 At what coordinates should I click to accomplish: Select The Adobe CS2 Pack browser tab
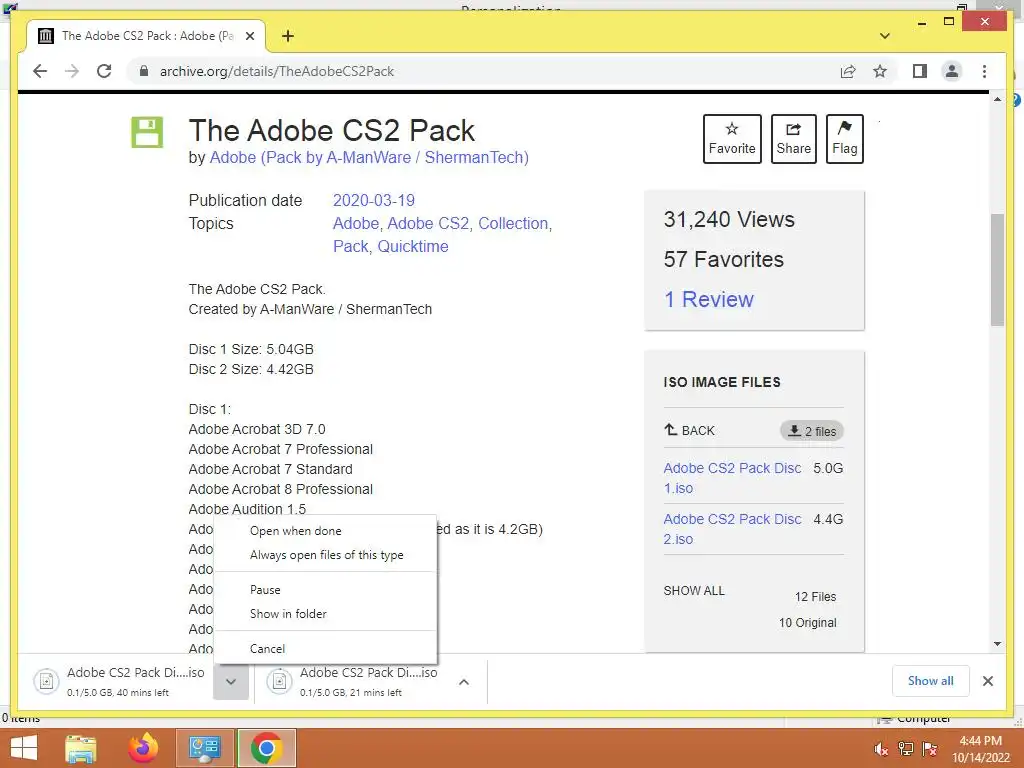point(147,36)
